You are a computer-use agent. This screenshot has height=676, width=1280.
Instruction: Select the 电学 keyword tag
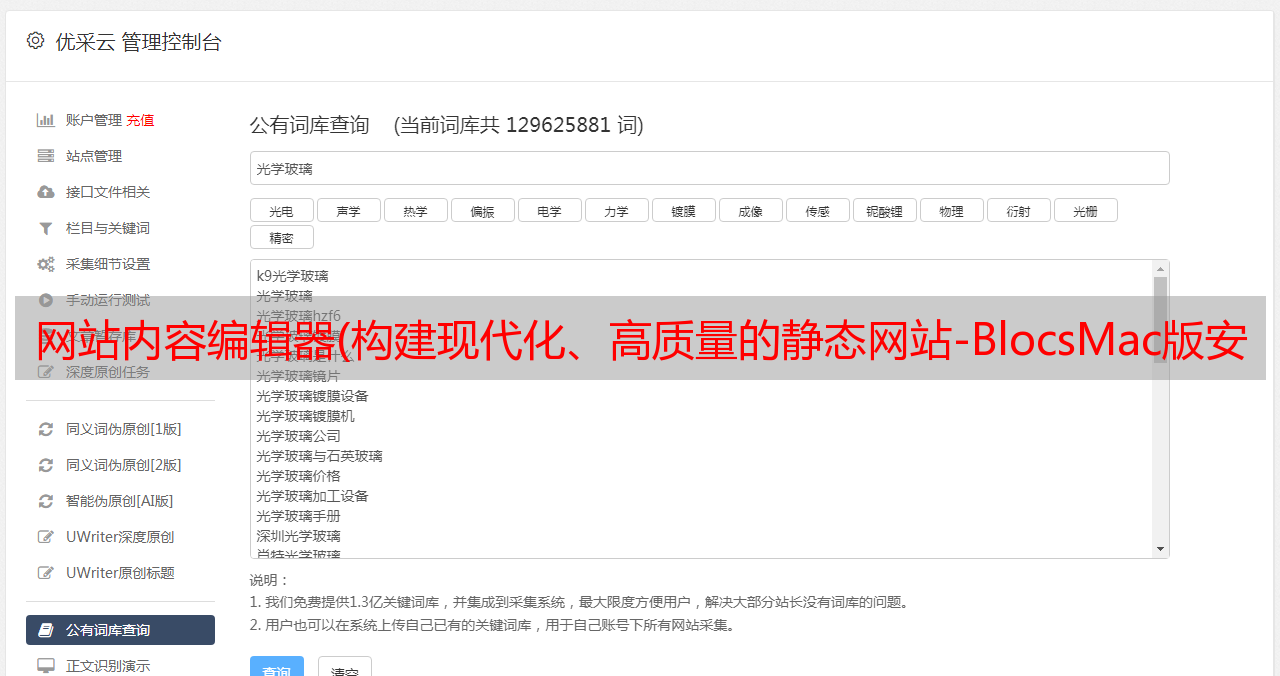pyautogui.click(x=549, y=210)
